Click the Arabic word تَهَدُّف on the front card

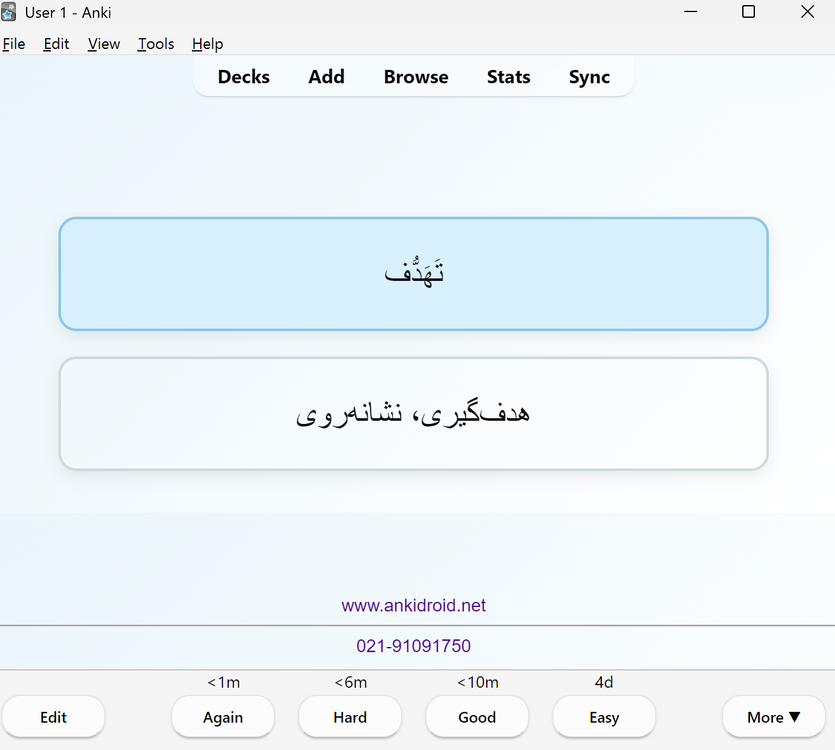[x=414, y=271]
